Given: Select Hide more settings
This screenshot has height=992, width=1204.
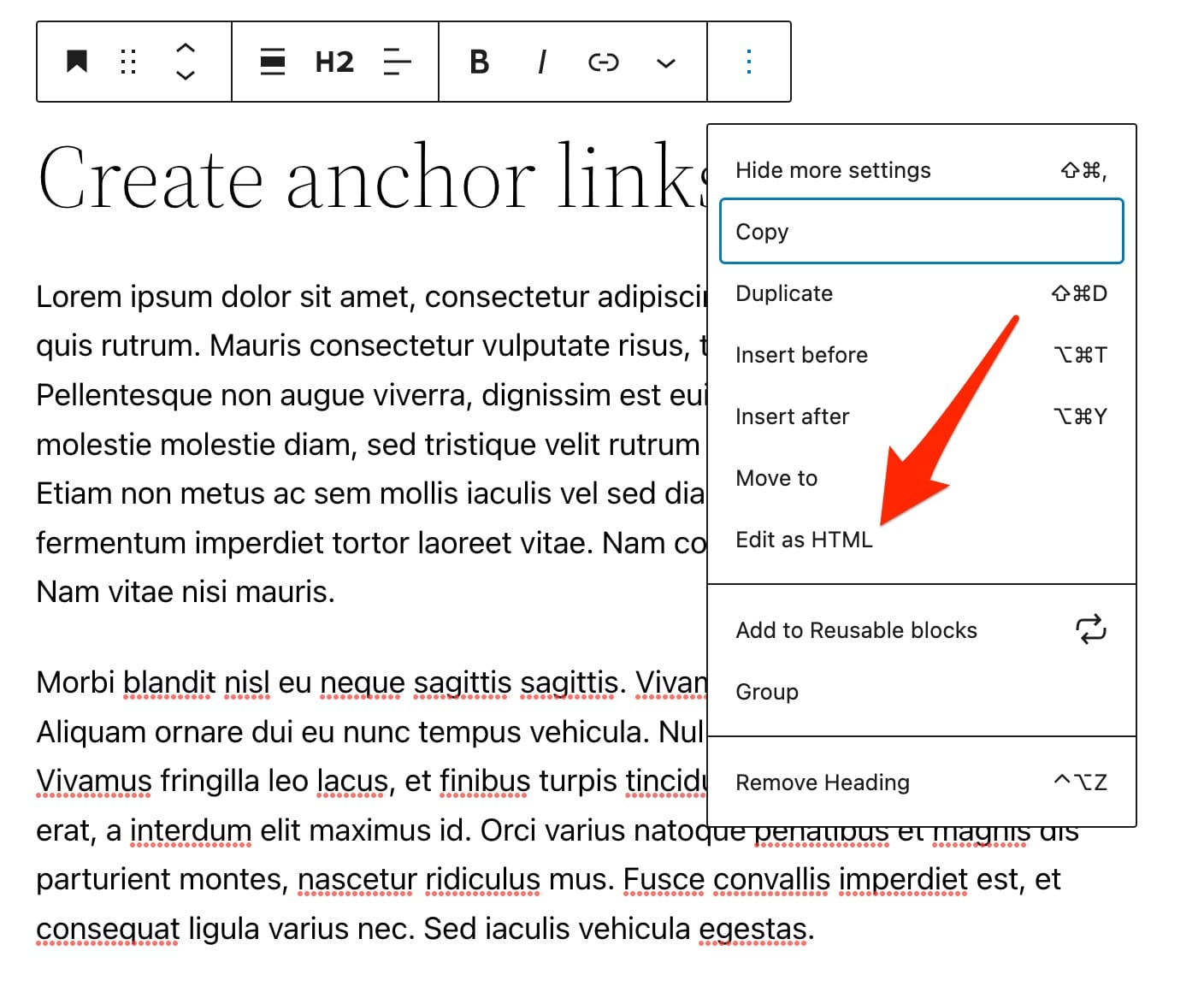Looking at the screenshot, I should click(x=922, y=170).
